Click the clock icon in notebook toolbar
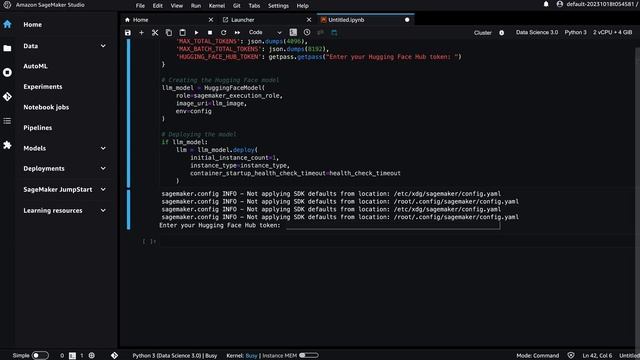 coord(307,32)
